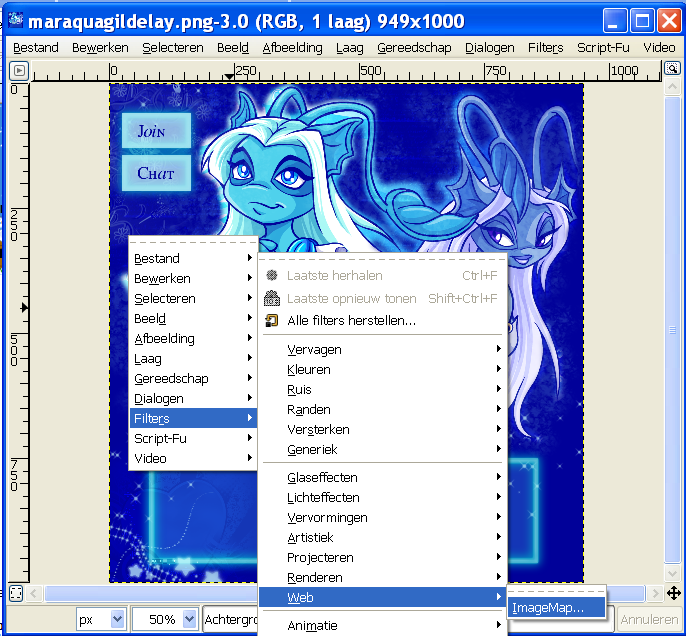This screenshot has width=686, height=636.
Task: Open the Ruis filter submenu
Action: pos(382,390)
